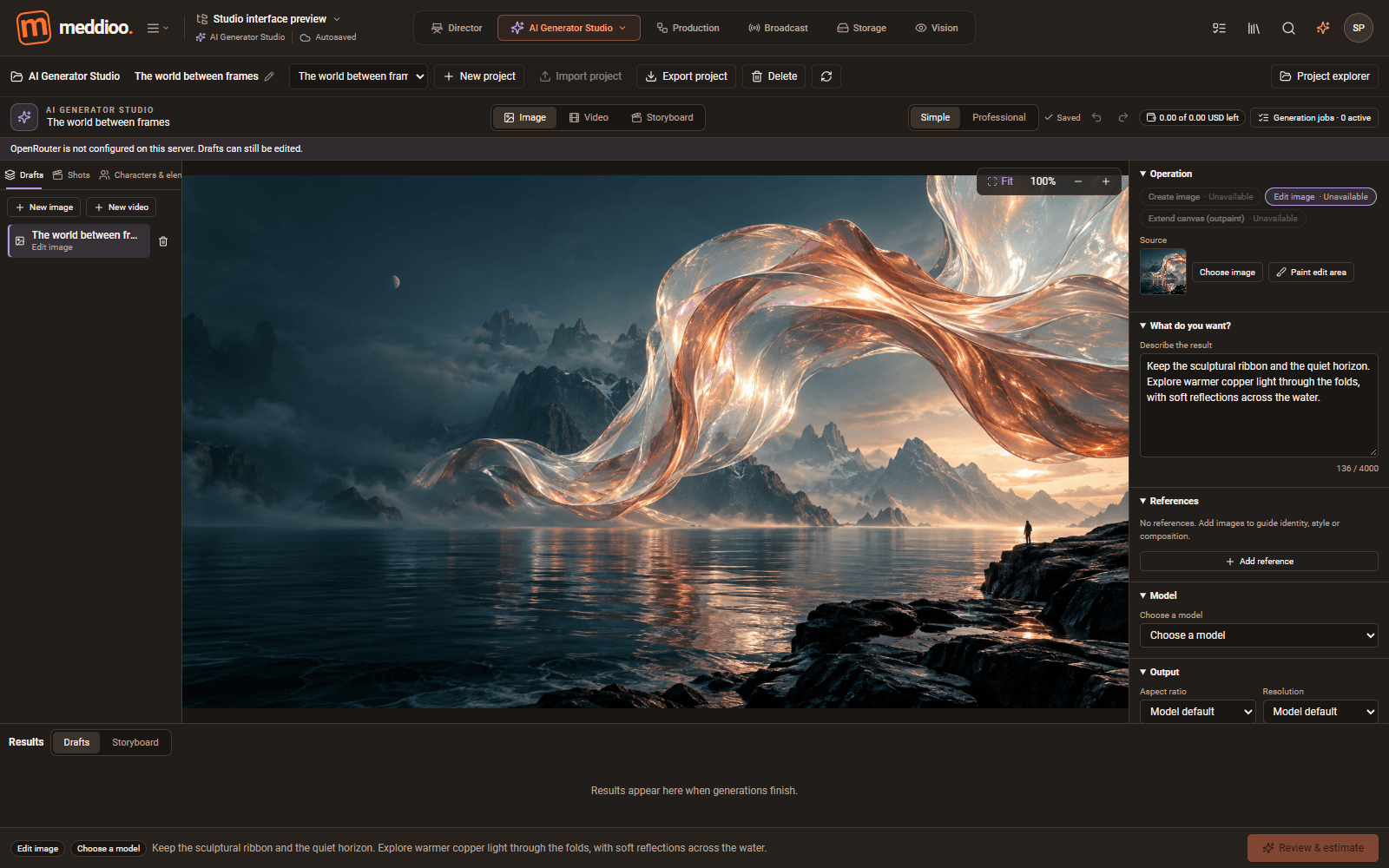Open the Aspect ratio dropdown
This screenshot has height=868, width=1389.
1198,712
